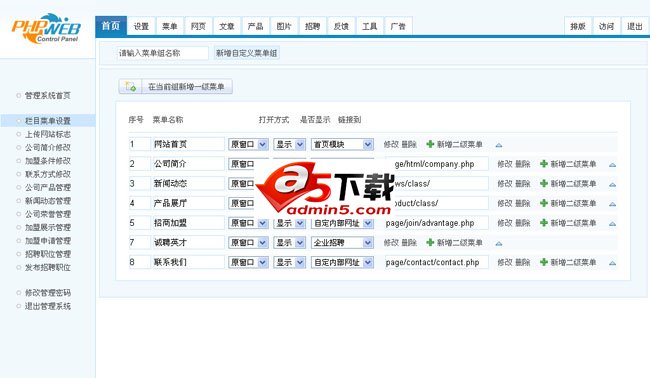650x378 pixels.
Task: Open 显示 dropdown in 网站首页 row
Action: (x=289, y=144)
